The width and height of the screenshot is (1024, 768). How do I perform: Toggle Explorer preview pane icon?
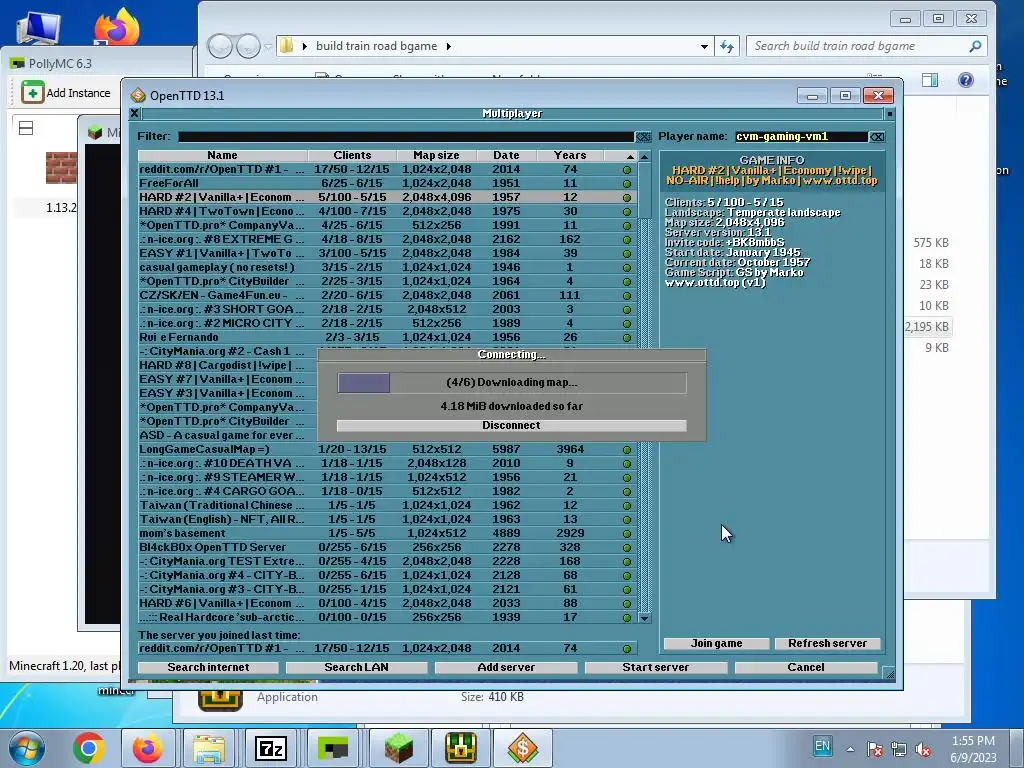click(930, 80)
